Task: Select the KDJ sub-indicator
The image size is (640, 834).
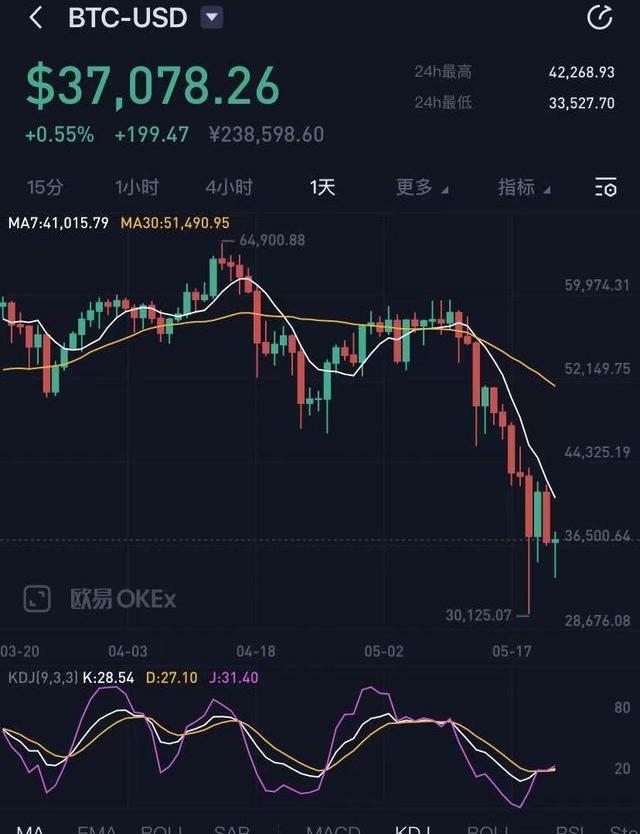Action: (413, 829)
